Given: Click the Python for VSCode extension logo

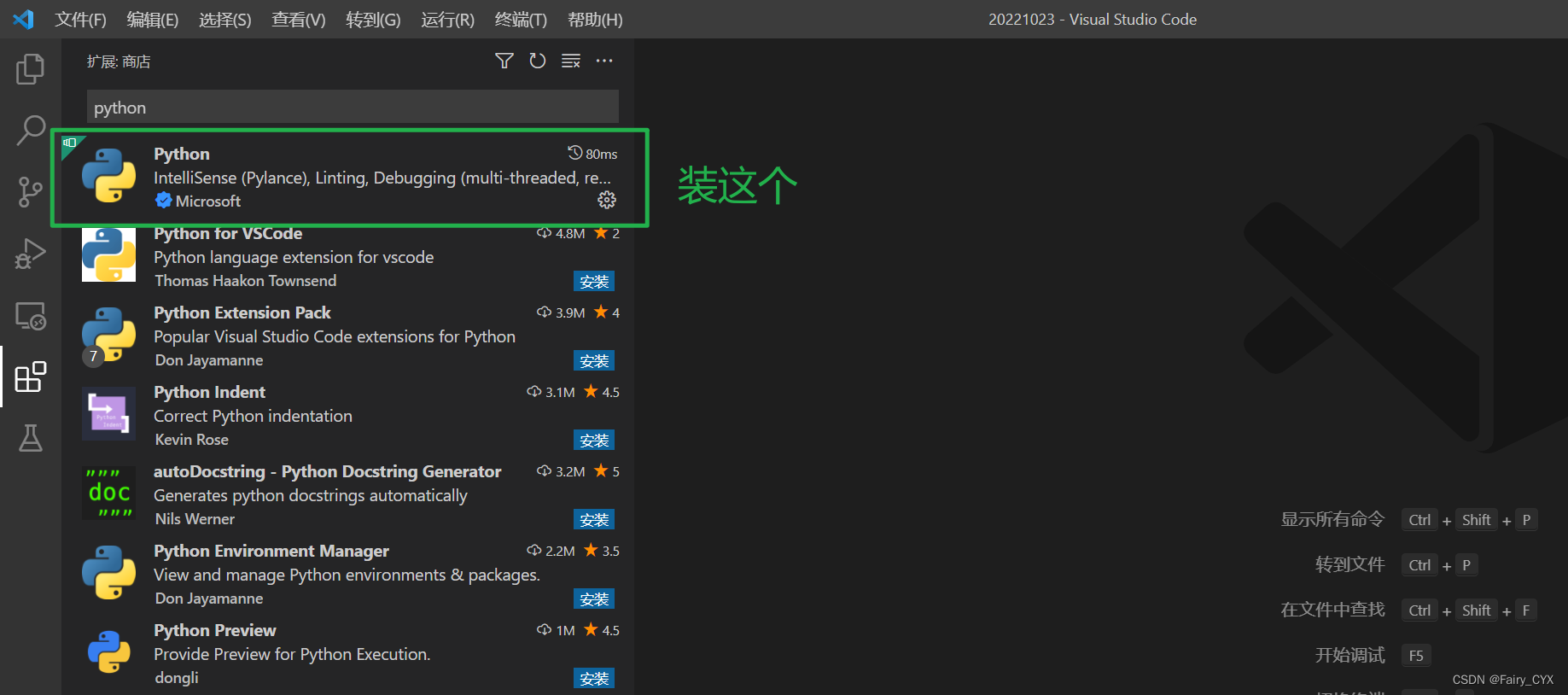Looking at the screenshot, I should pos(108,254).
